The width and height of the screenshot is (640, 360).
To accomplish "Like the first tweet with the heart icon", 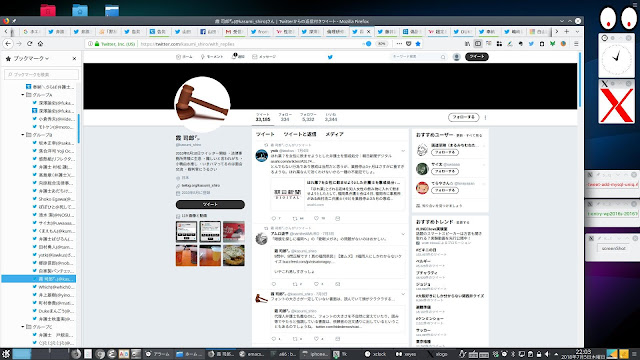I will click(x=316, y=218).
